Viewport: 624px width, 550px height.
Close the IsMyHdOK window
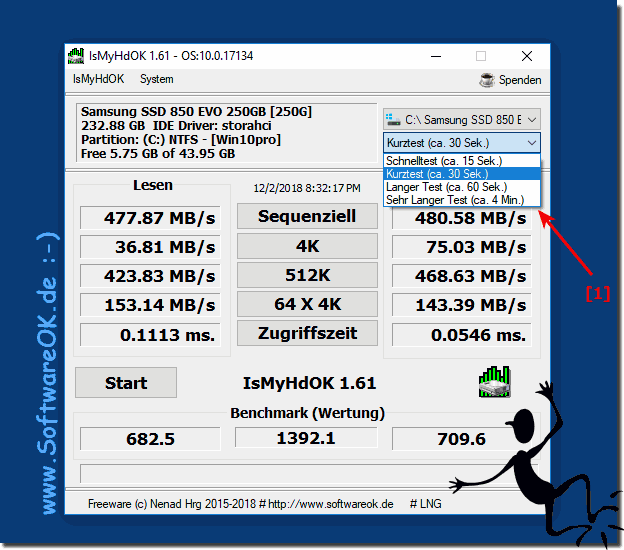pyautogui.click(x=527, y=56)
